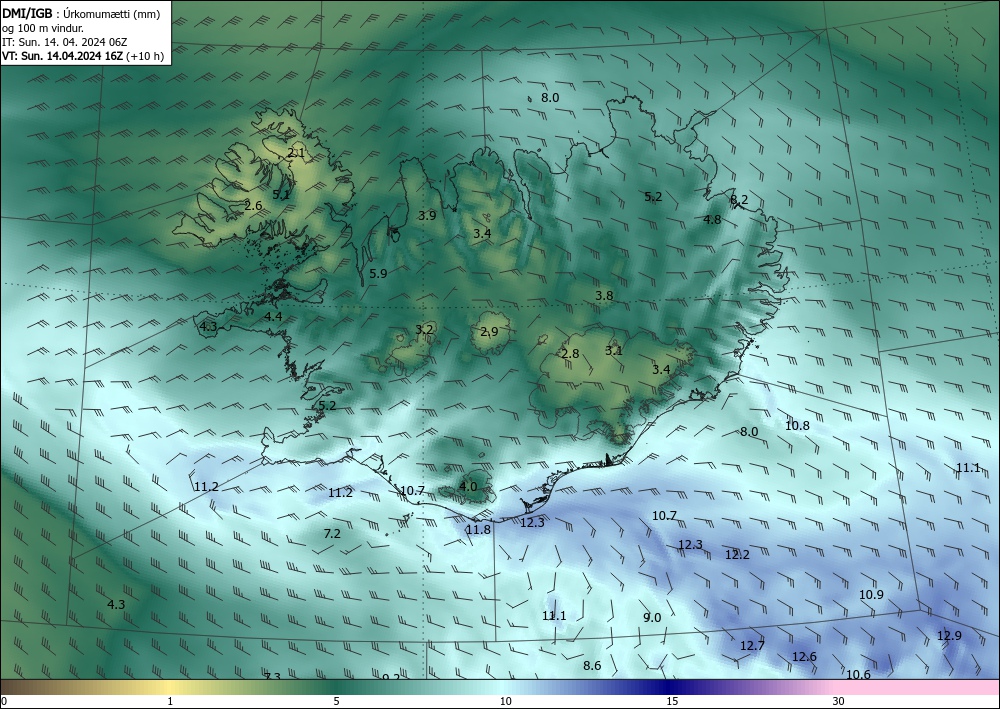Click the 3.2 value over the glacier
The width and height of the screenshot is (1000, 709).
coord(424,329)
